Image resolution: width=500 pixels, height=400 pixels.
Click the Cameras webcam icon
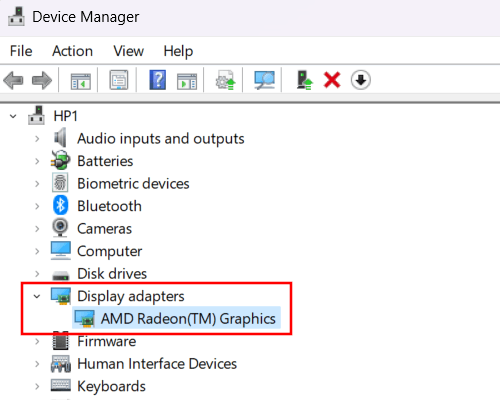point(60,228)
